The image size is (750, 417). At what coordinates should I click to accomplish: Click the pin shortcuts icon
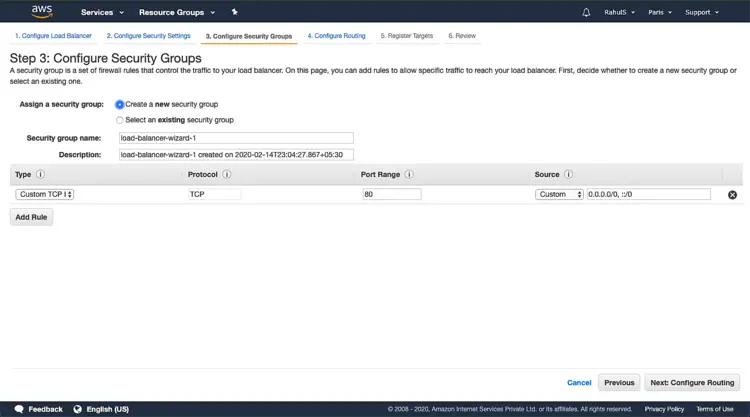(234, 12)
